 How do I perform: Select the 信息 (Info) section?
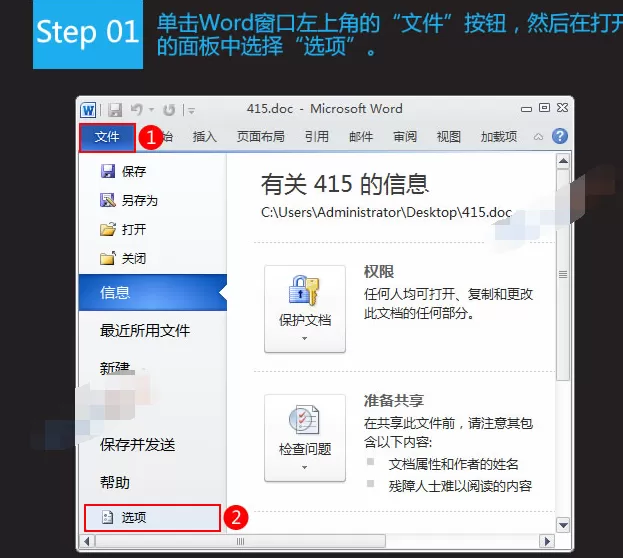click(153, 293)
